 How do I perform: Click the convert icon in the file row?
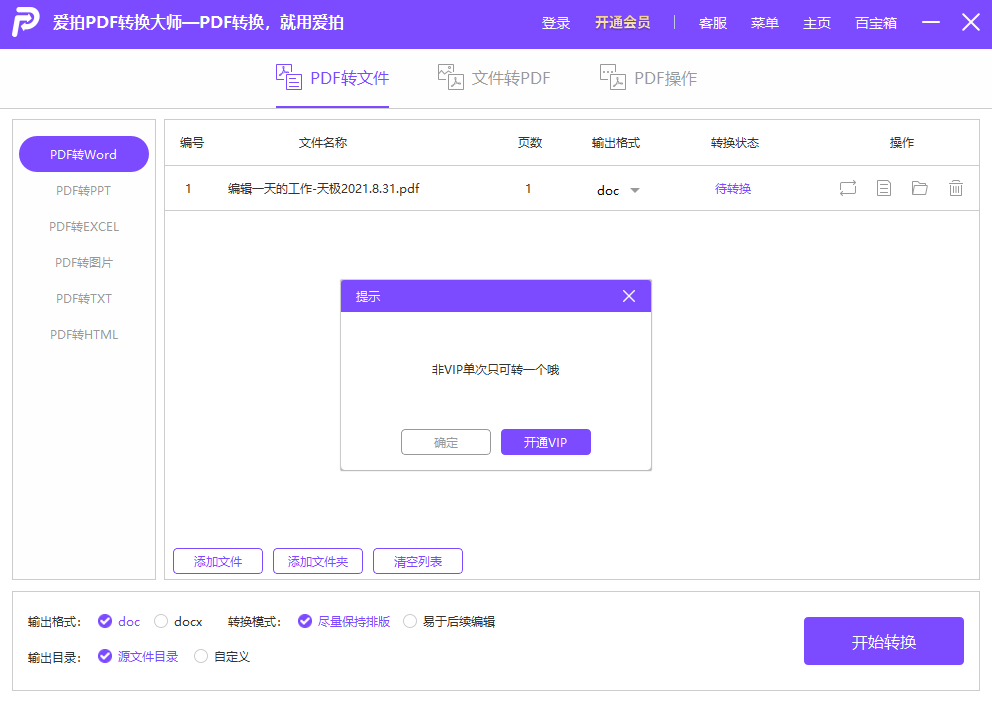(x=848, y=188)
